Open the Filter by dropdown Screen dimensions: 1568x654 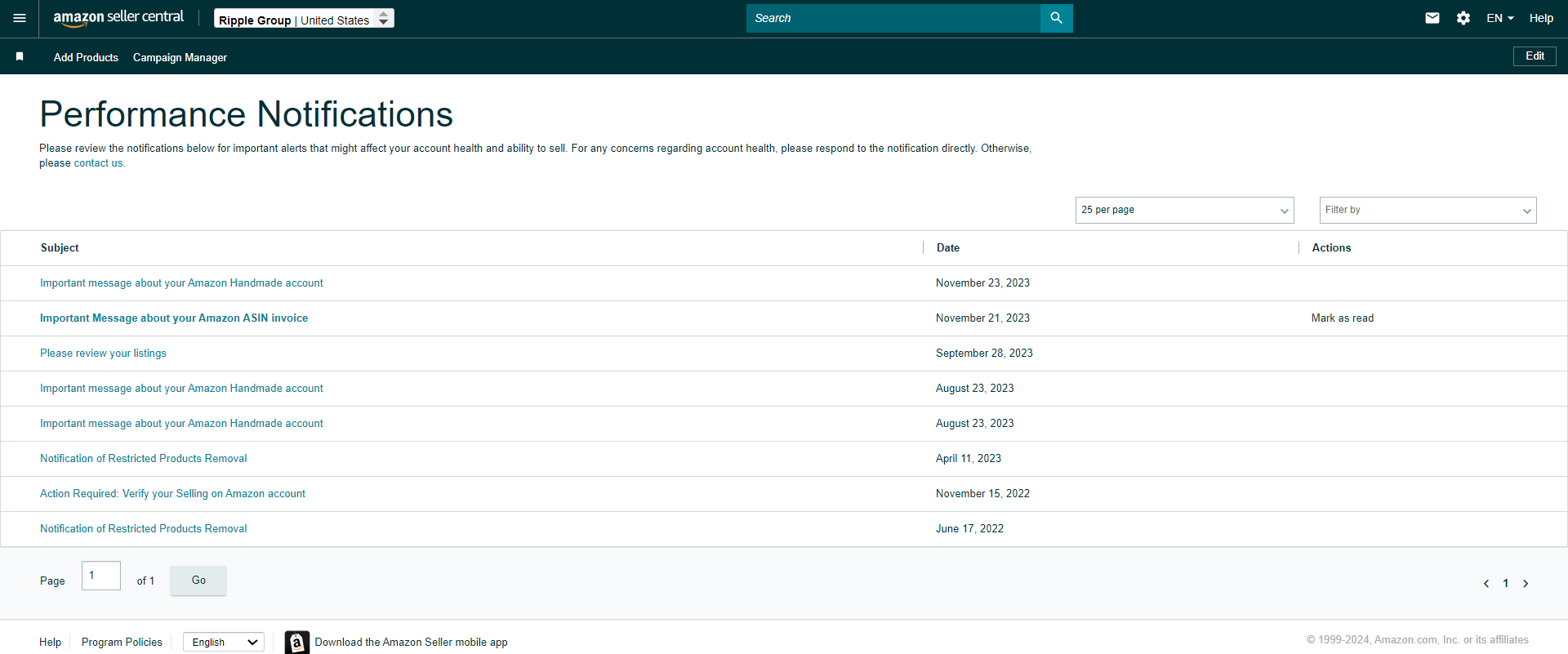tap(1428, 210)
